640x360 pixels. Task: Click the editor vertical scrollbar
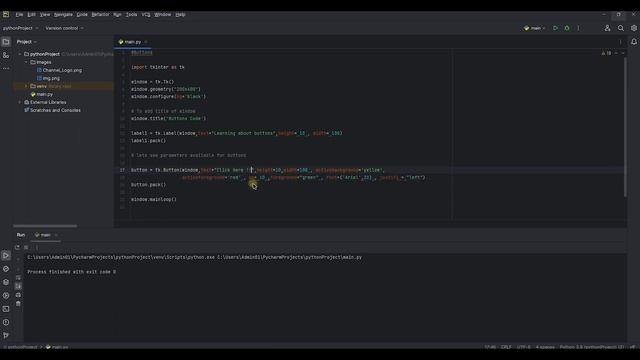pos(625,127)
